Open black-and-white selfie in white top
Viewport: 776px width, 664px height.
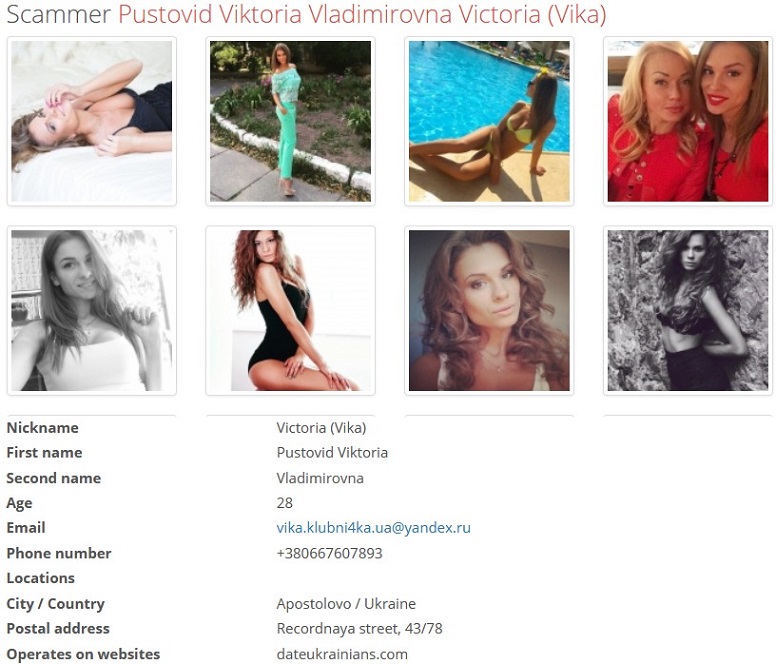point(92,310)
